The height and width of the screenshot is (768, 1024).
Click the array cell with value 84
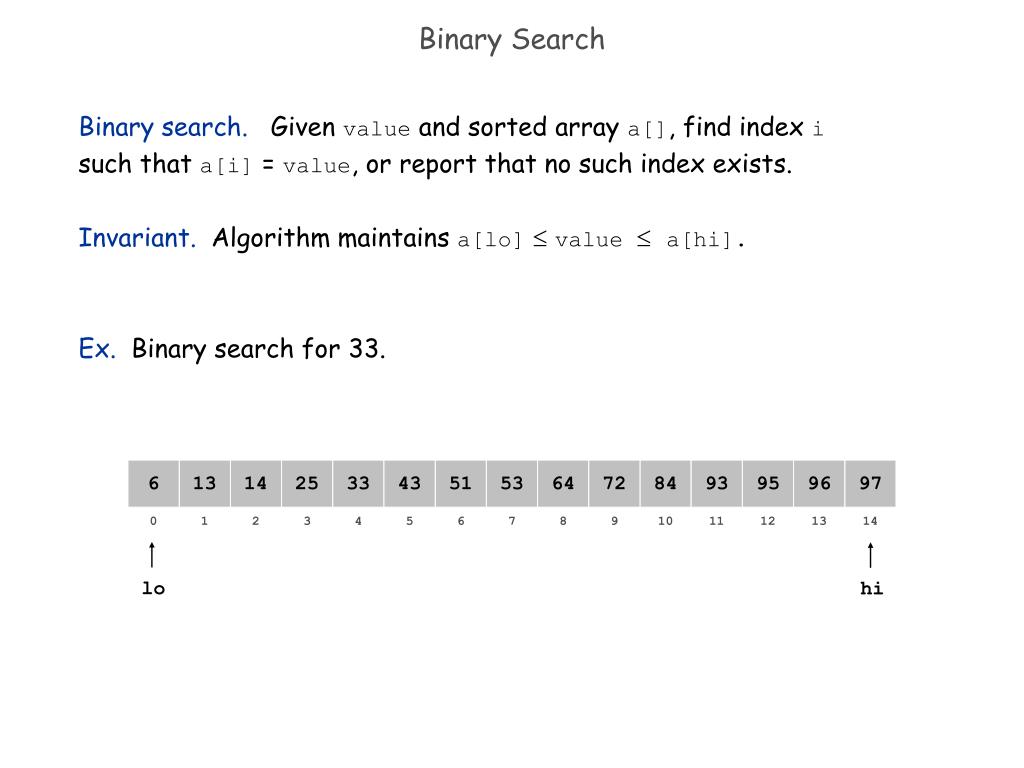[x=665, y=483]
